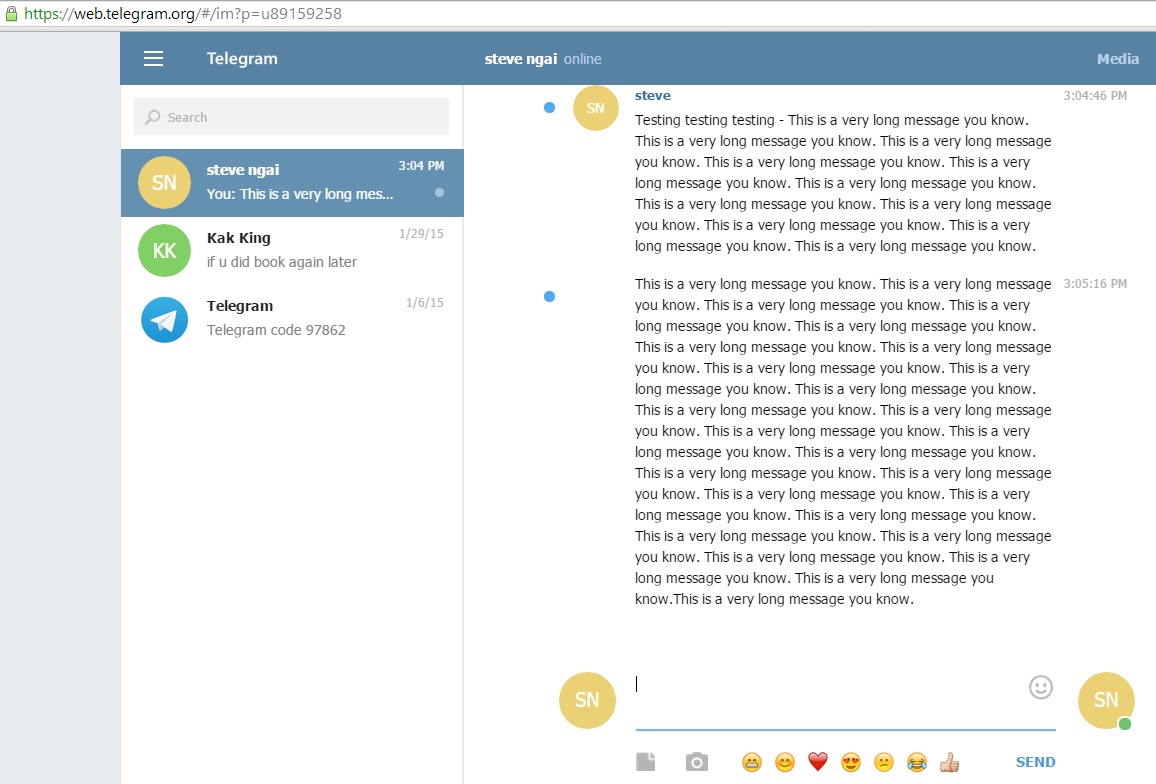Insert the thumbs up emoji
The image size is (1156, 784).
[950, 762]
